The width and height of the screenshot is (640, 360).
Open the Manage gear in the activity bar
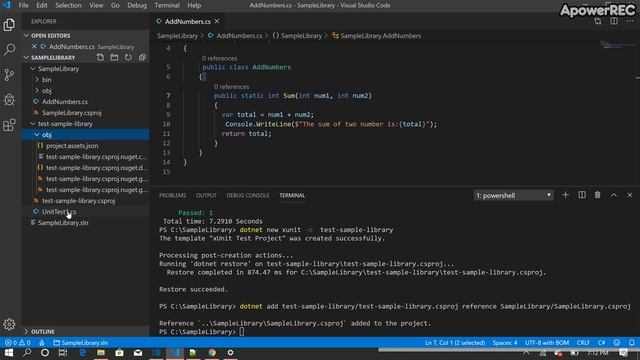click(9, 324)
